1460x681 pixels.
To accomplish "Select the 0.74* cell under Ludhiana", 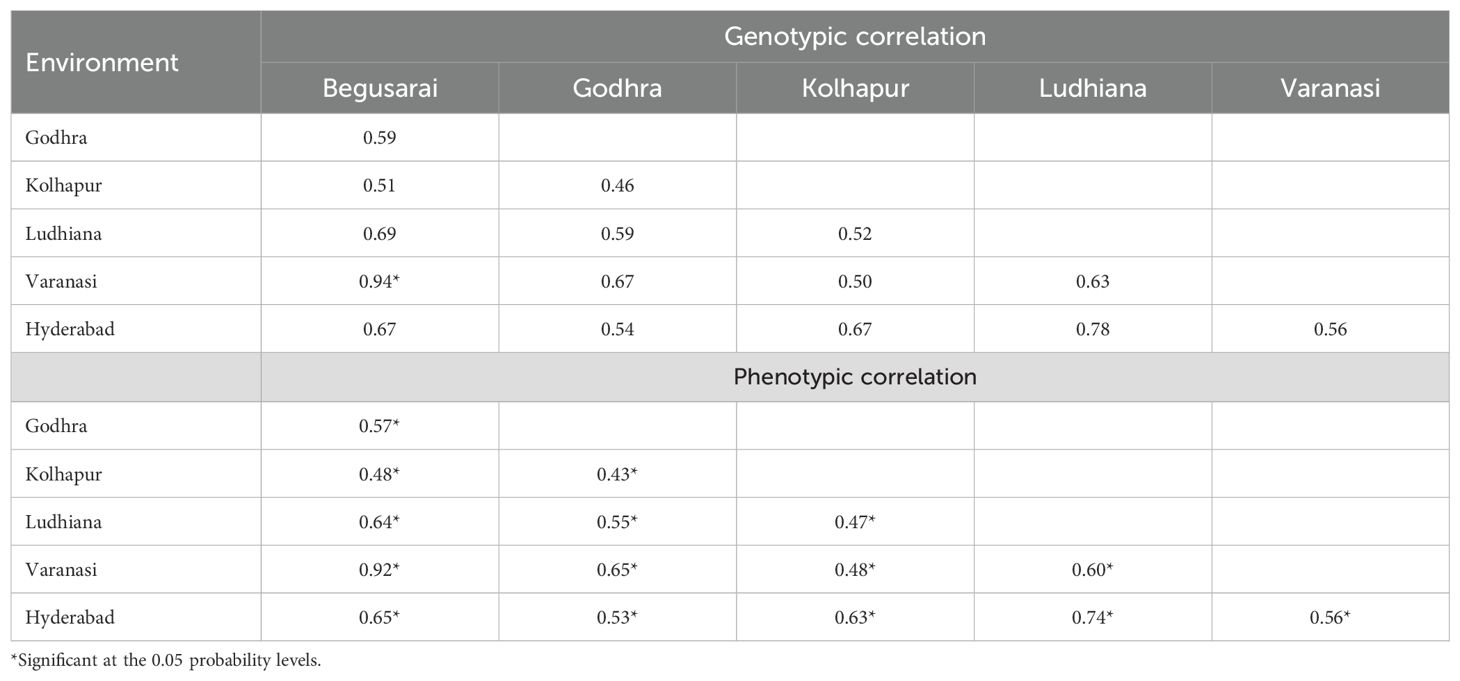I will point(1092,618).
